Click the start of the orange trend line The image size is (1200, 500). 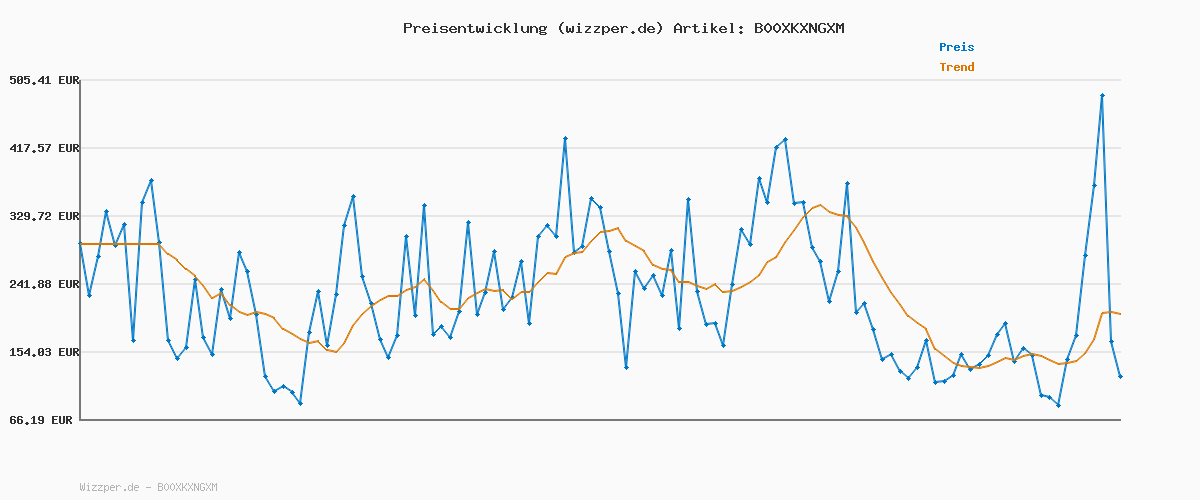81,244
